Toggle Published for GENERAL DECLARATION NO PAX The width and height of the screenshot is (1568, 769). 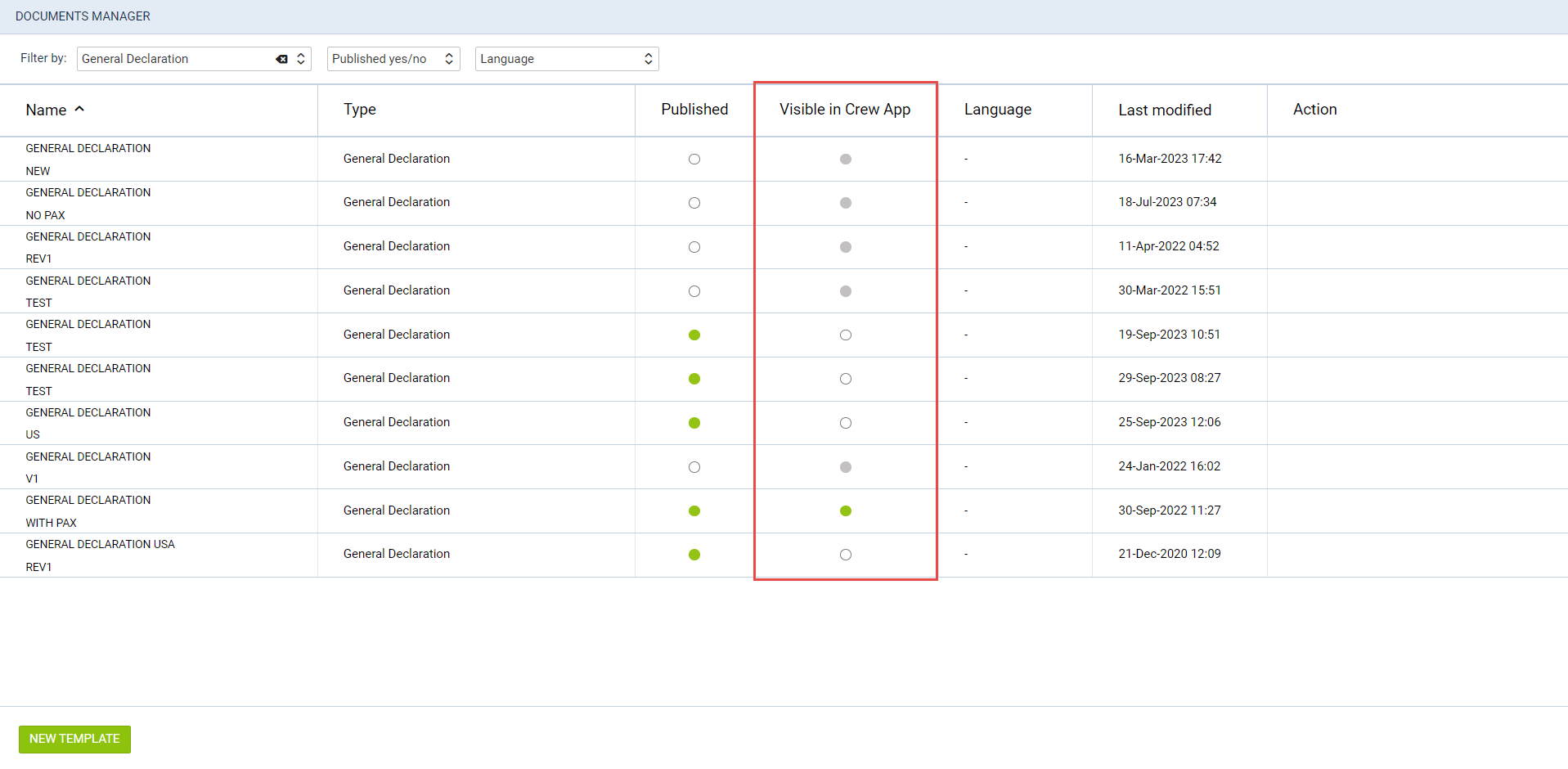(x=694, y=203)
